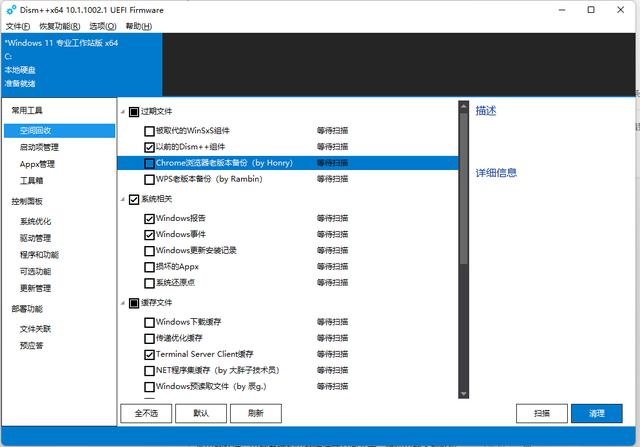Check the WPS老版本备份 option
Viewport: 640px width, 447px height.
click(x=149, y=179)
